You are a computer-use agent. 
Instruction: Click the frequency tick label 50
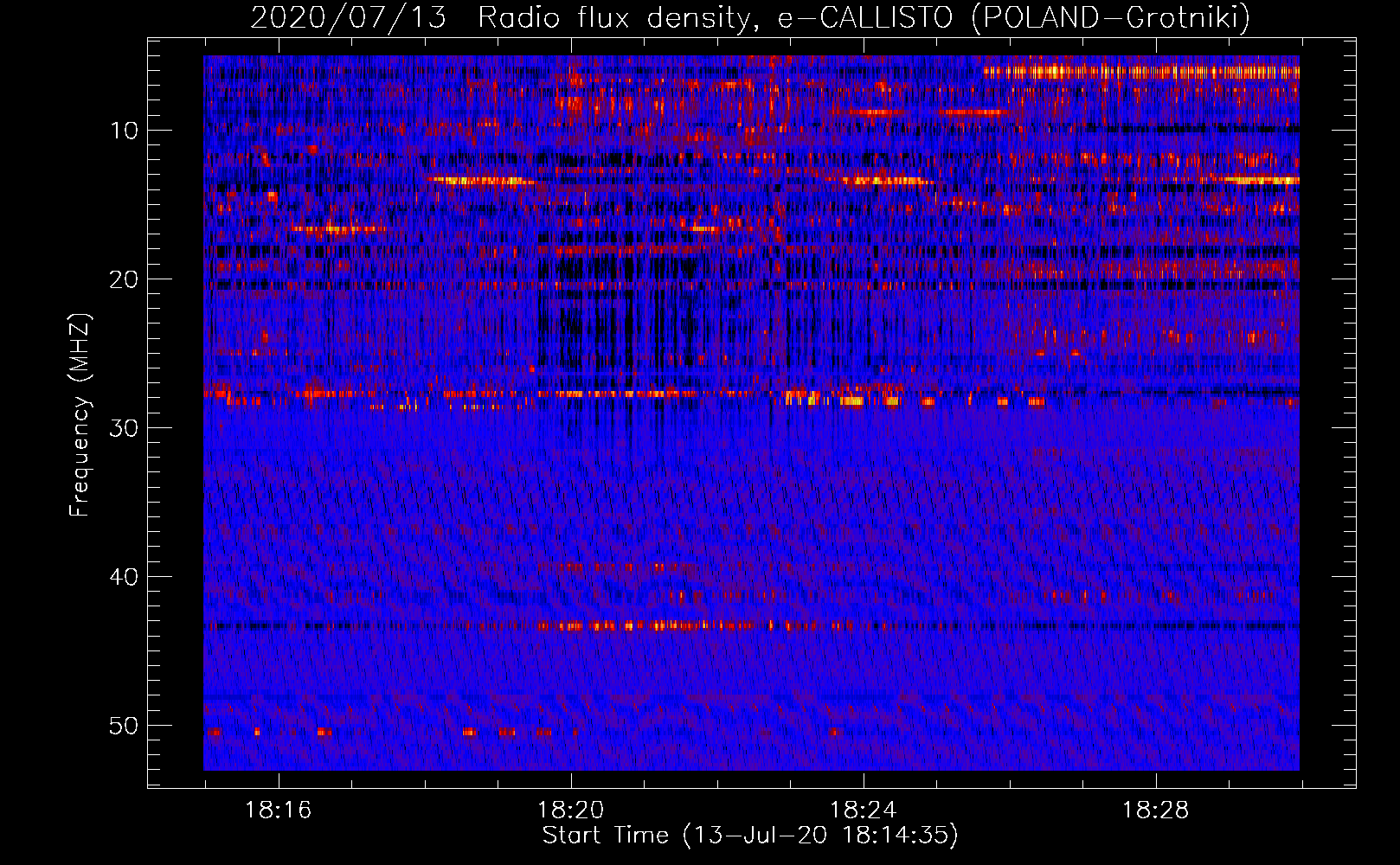(124, 726)
